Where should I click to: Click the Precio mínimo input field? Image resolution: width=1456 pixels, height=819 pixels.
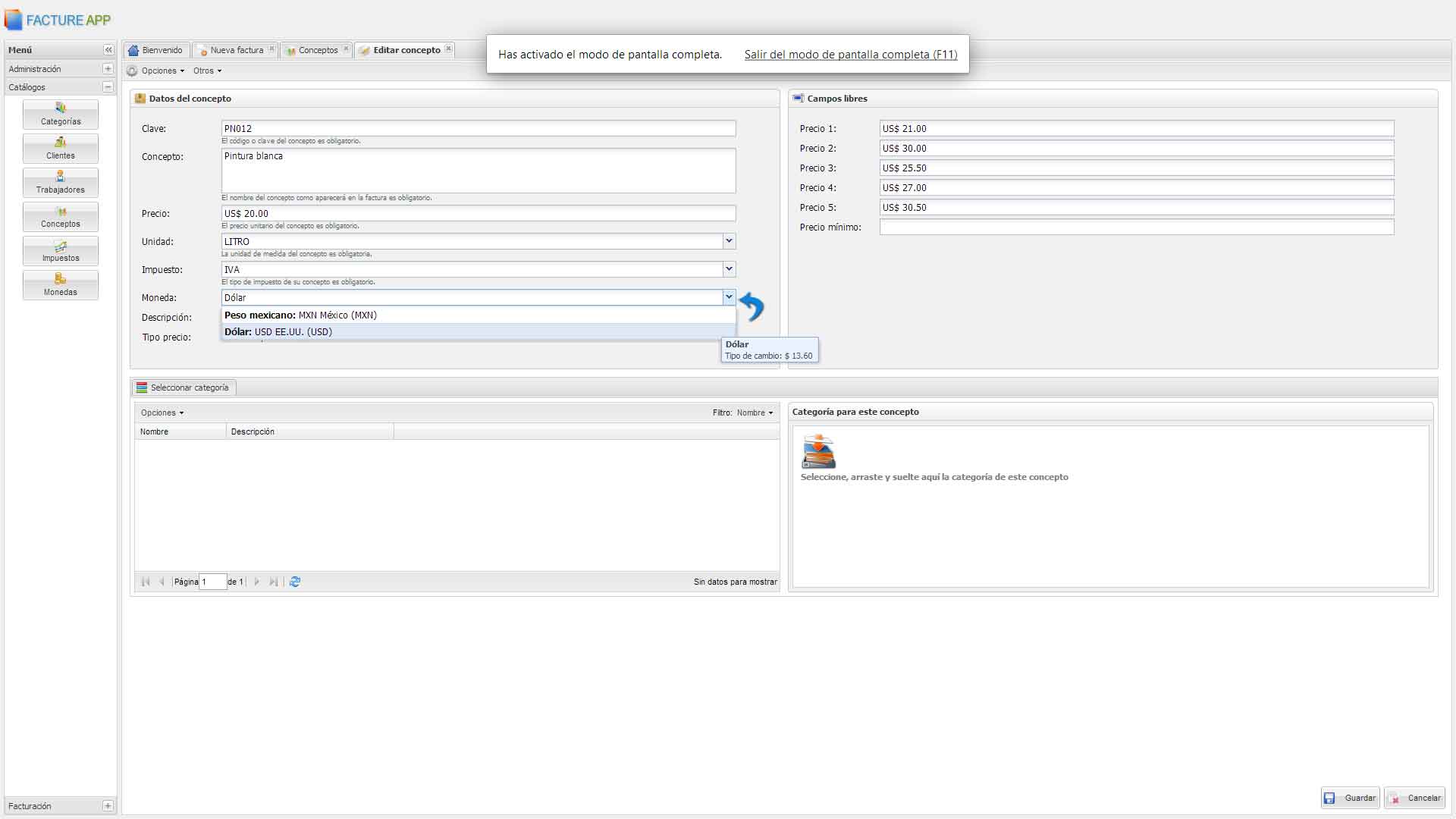click(x=1136, y=227)
